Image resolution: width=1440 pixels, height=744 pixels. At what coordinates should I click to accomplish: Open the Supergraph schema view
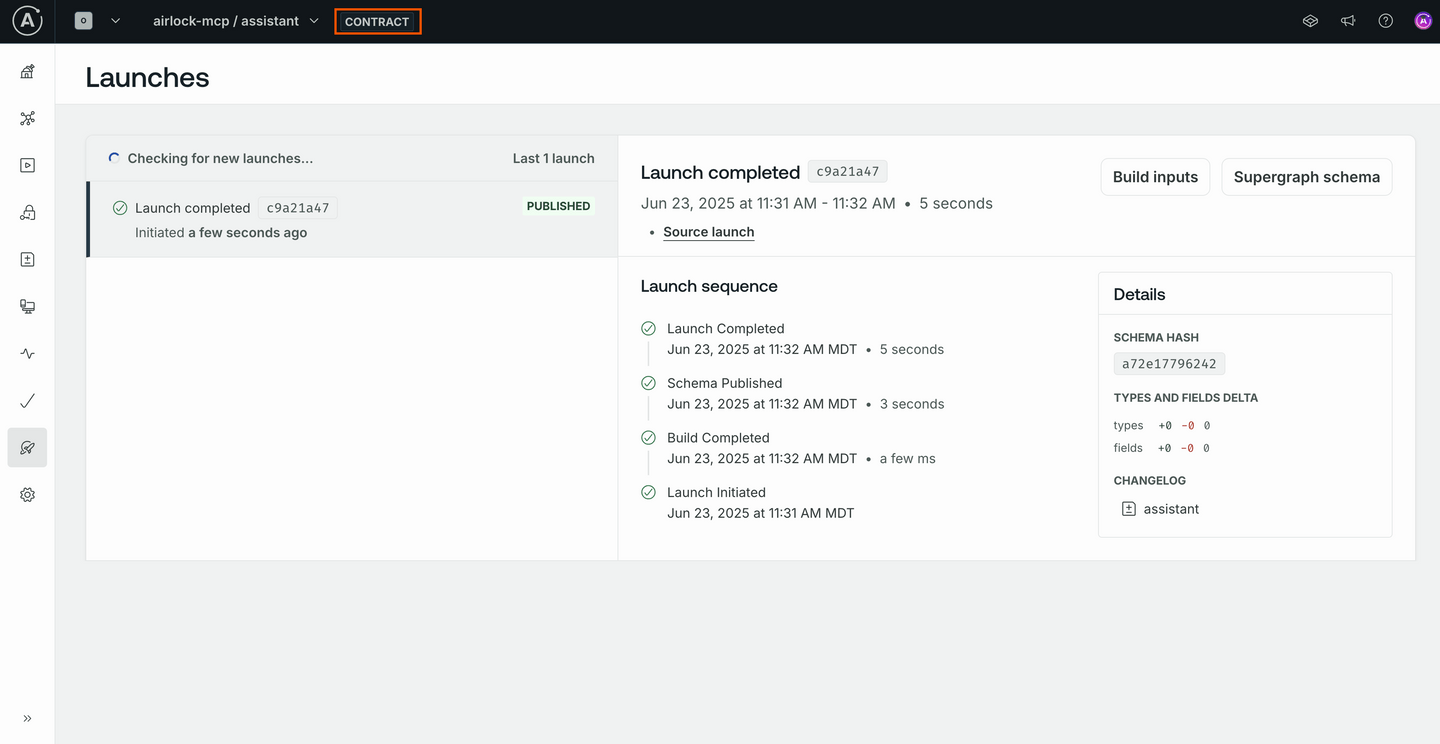tap(1306, 176)
